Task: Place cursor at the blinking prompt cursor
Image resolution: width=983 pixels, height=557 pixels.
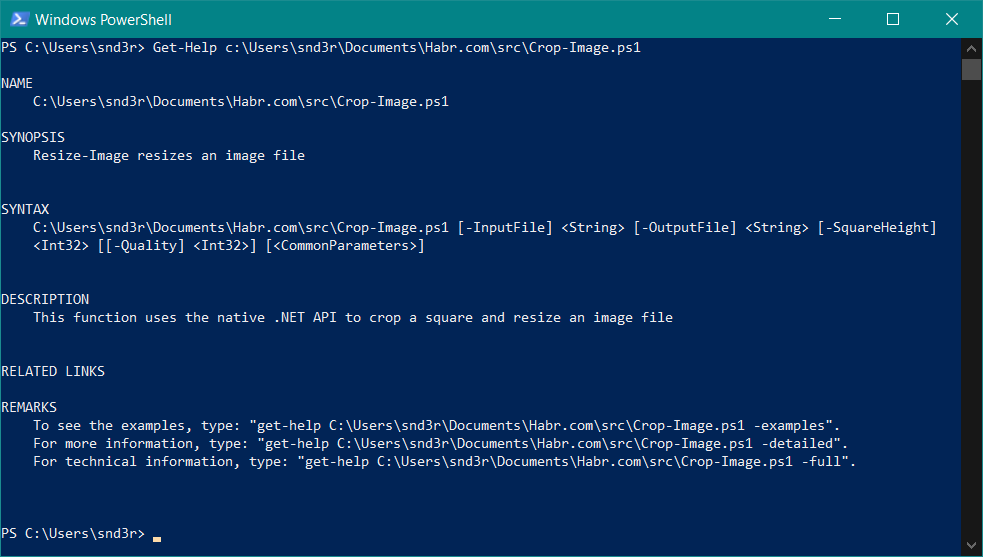Action: [157, 536]
